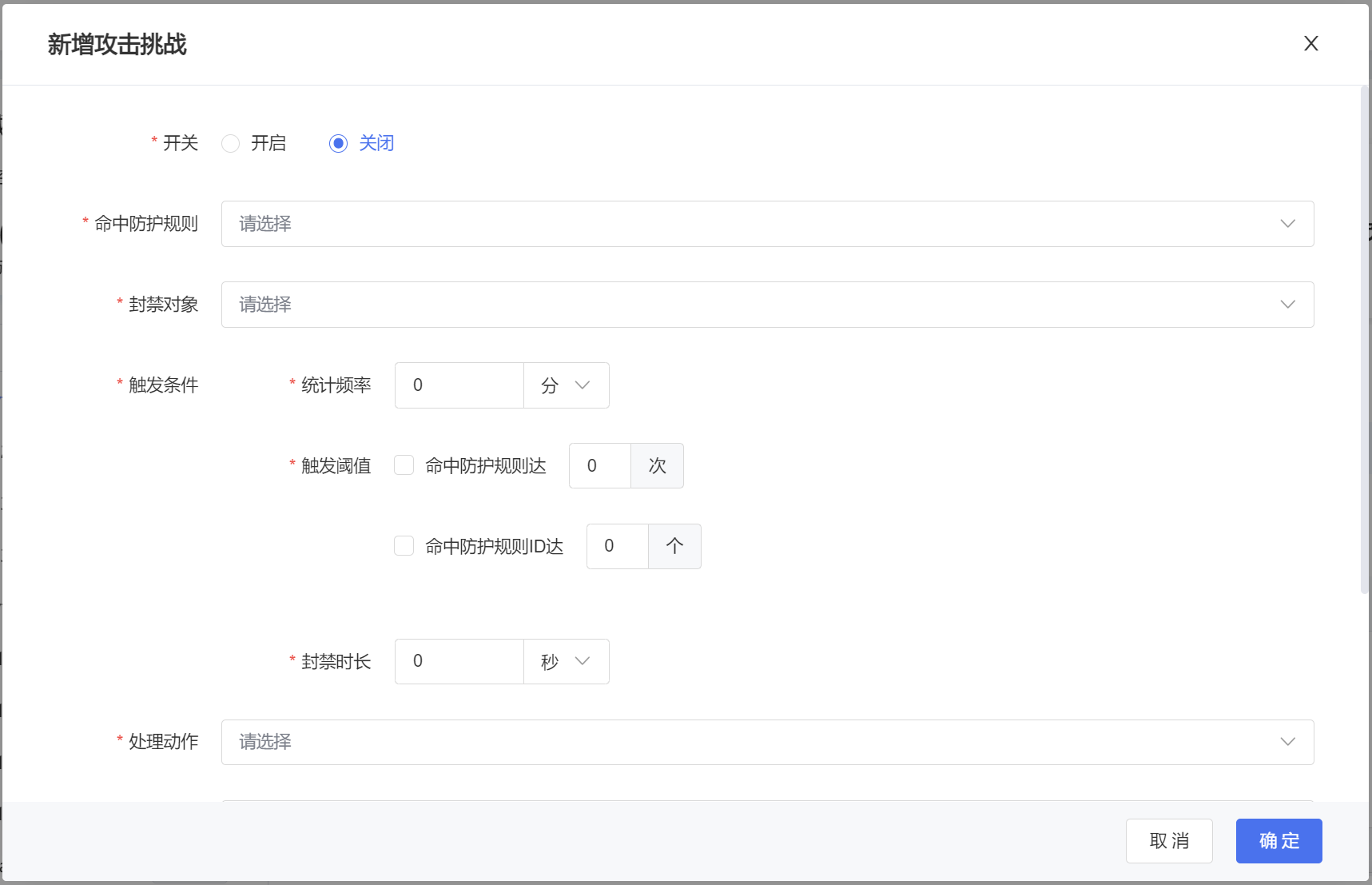Focus the 命中防护规则ID达 number field
The height and width of the screenshot is (885, 1372).
pyautogui.click(x=618, y=547)
